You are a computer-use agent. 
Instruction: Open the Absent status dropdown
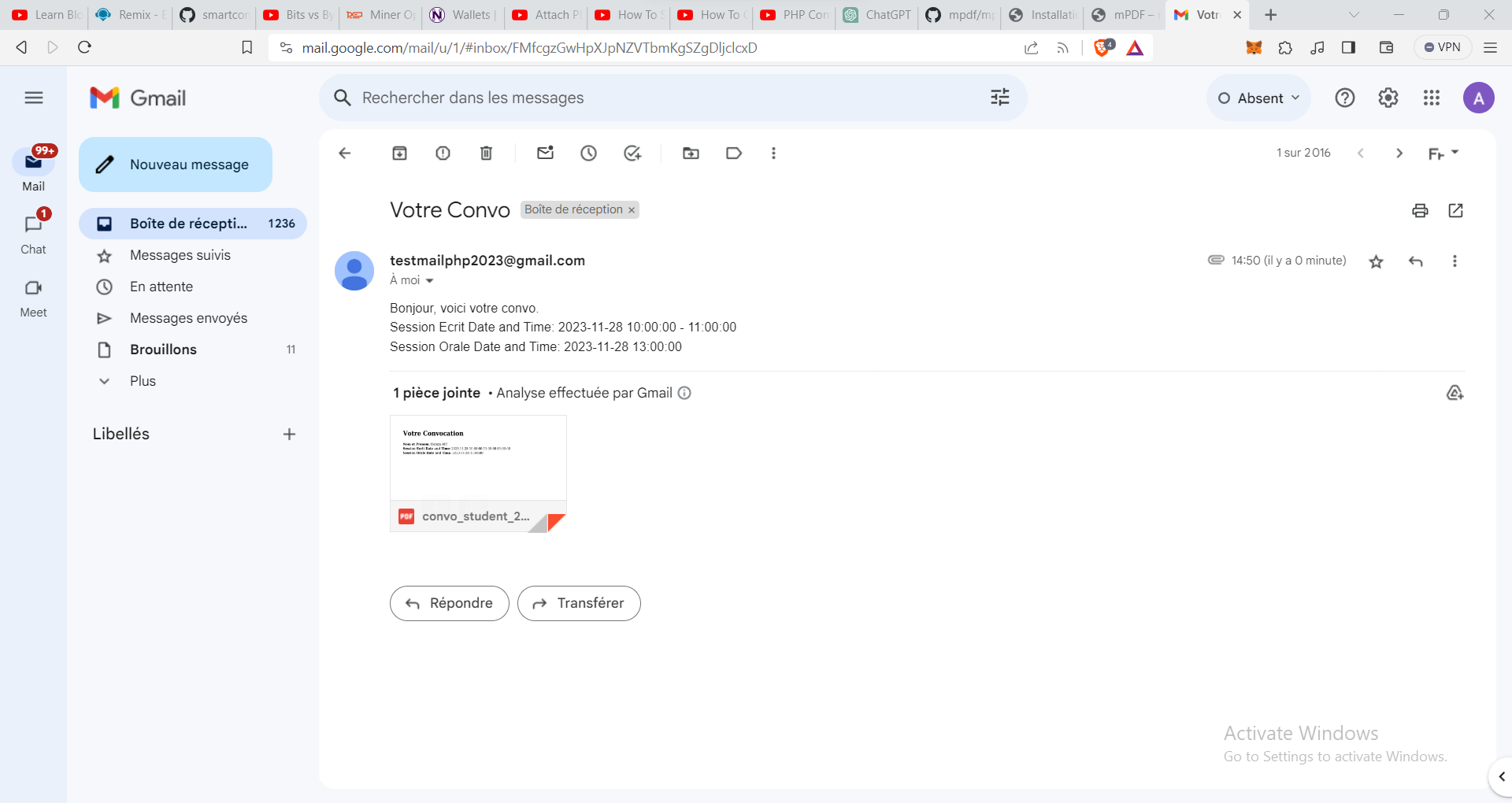pyautogui.click(x=1258, y=97)
